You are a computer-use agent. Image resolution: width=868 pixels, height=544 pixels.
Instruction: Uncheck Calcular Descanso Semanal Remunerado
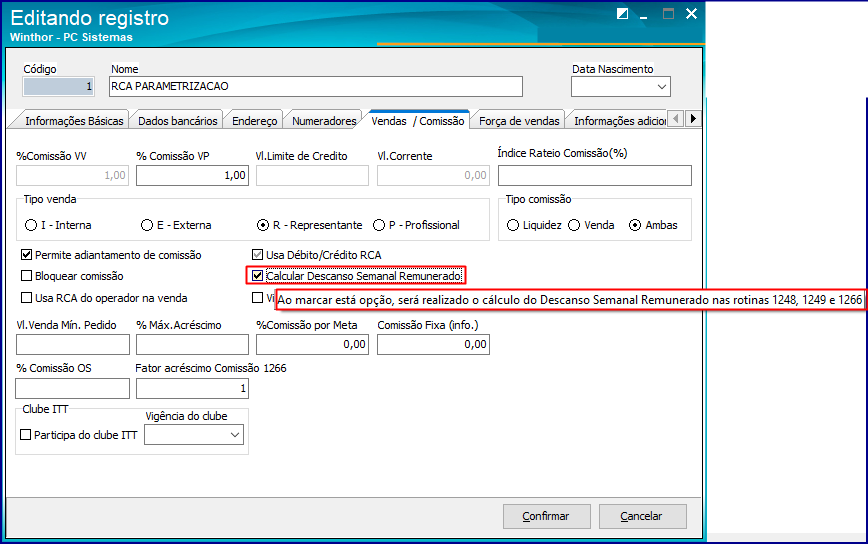tap(257, 276)
